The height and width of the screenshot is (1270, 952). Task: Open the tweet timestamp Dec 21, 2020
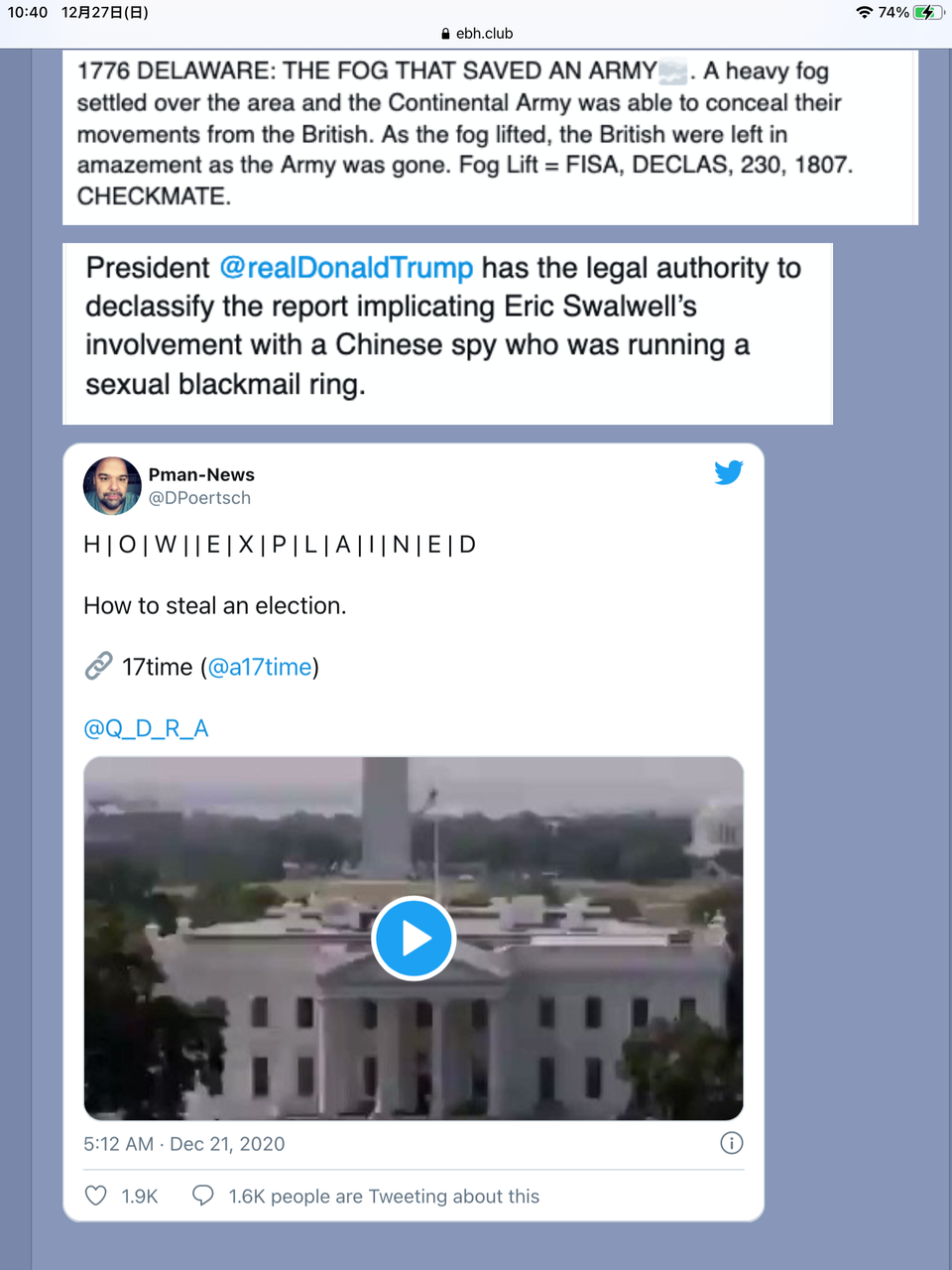pos(184,1144)
